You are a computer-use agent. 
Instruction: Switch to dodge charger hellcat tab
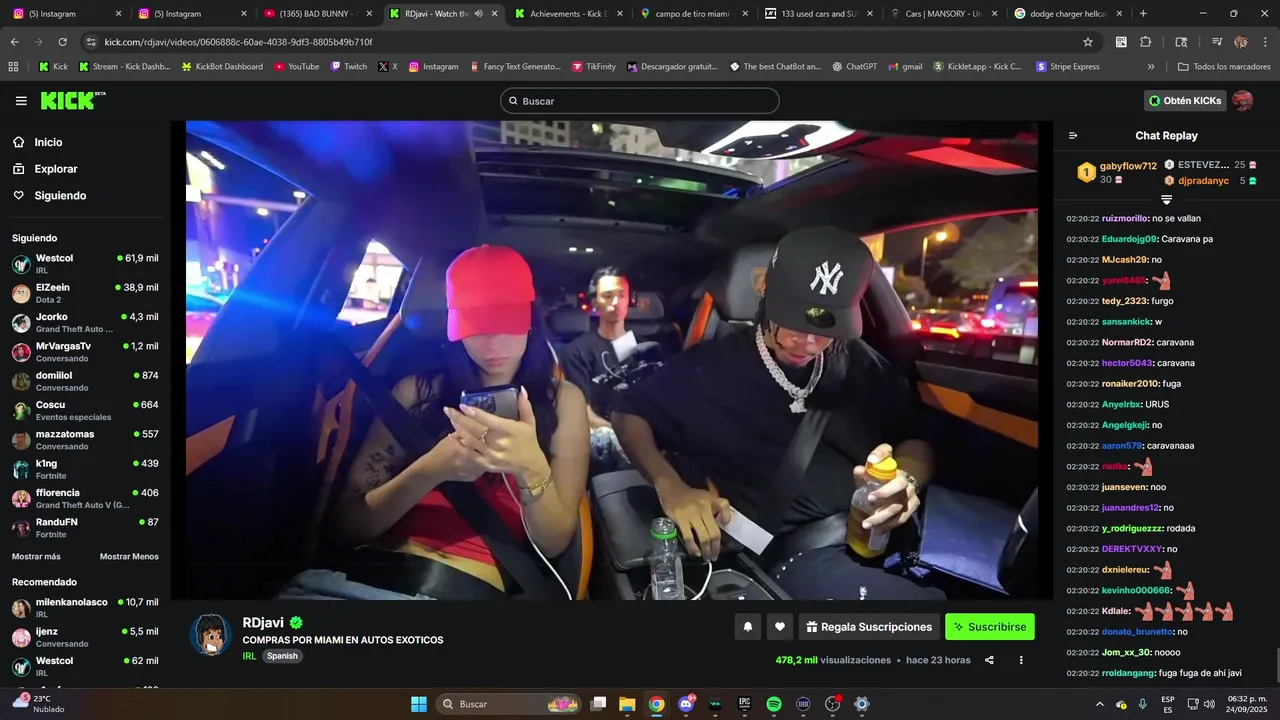[1068, 14]
